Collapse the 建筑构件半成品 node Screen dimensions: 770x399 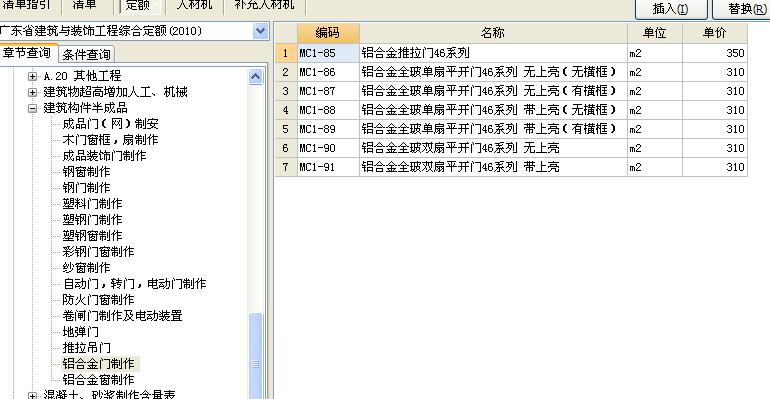pyautogui.click(x=32, y=108)
